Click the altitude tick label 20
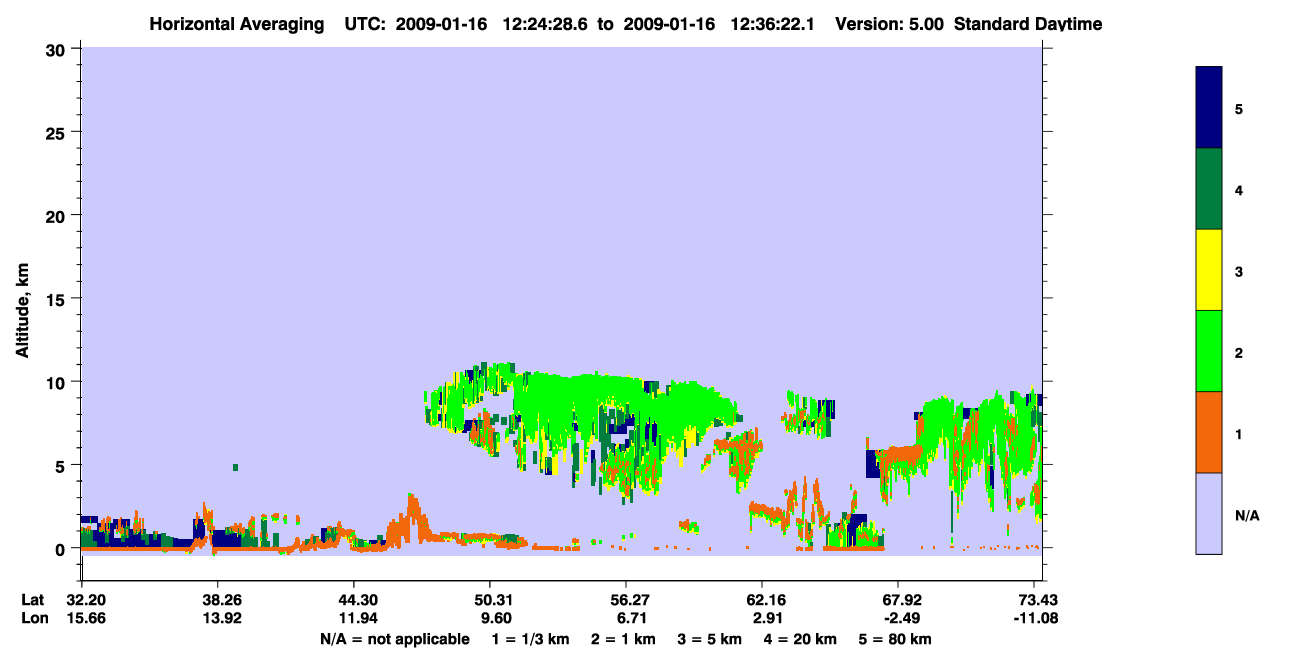The width and height of the screenshot is (1300, 667). (58, 215)
